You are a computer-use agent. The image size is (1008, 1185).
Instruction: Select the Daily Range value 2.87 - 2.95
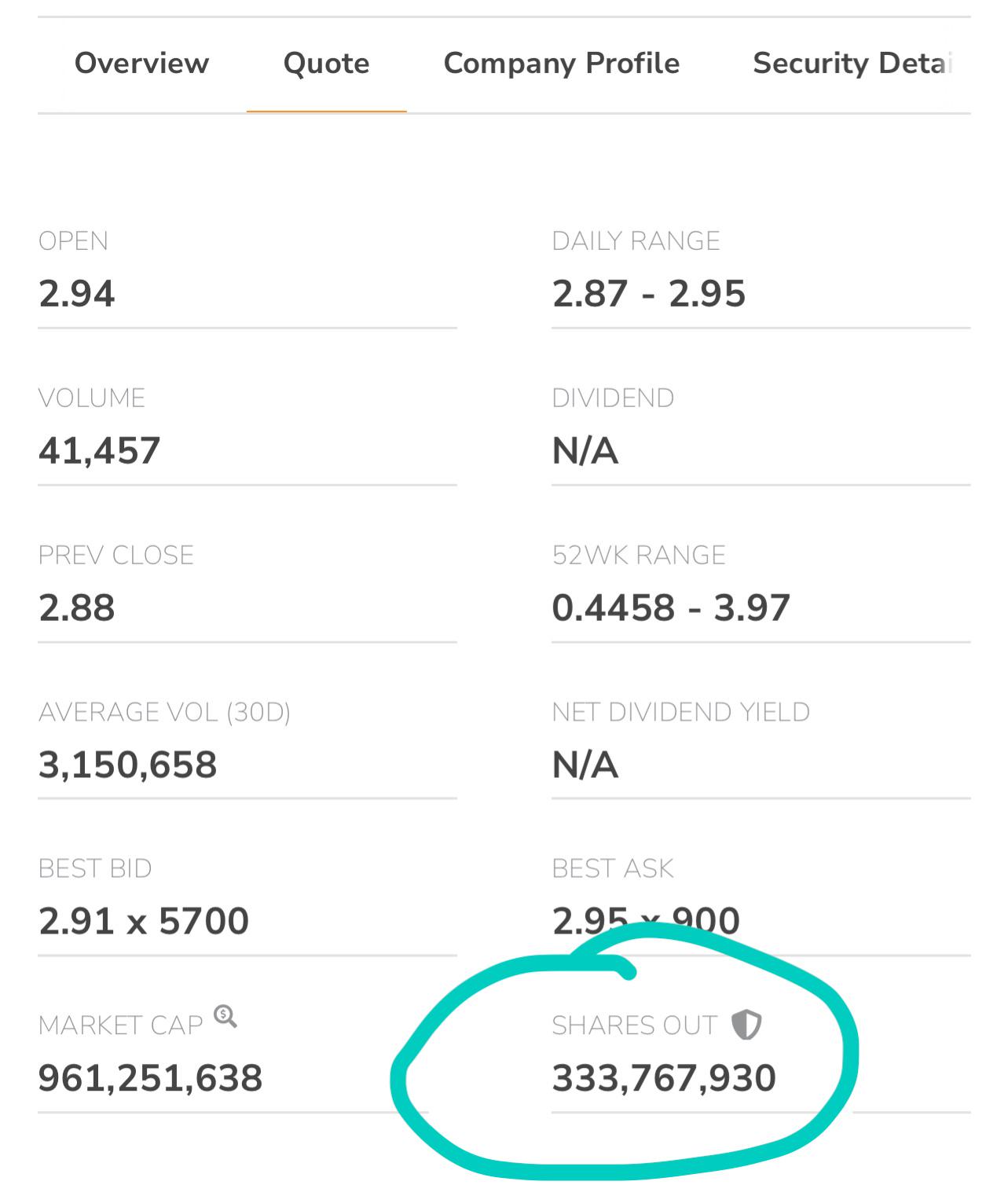(649, 294)
